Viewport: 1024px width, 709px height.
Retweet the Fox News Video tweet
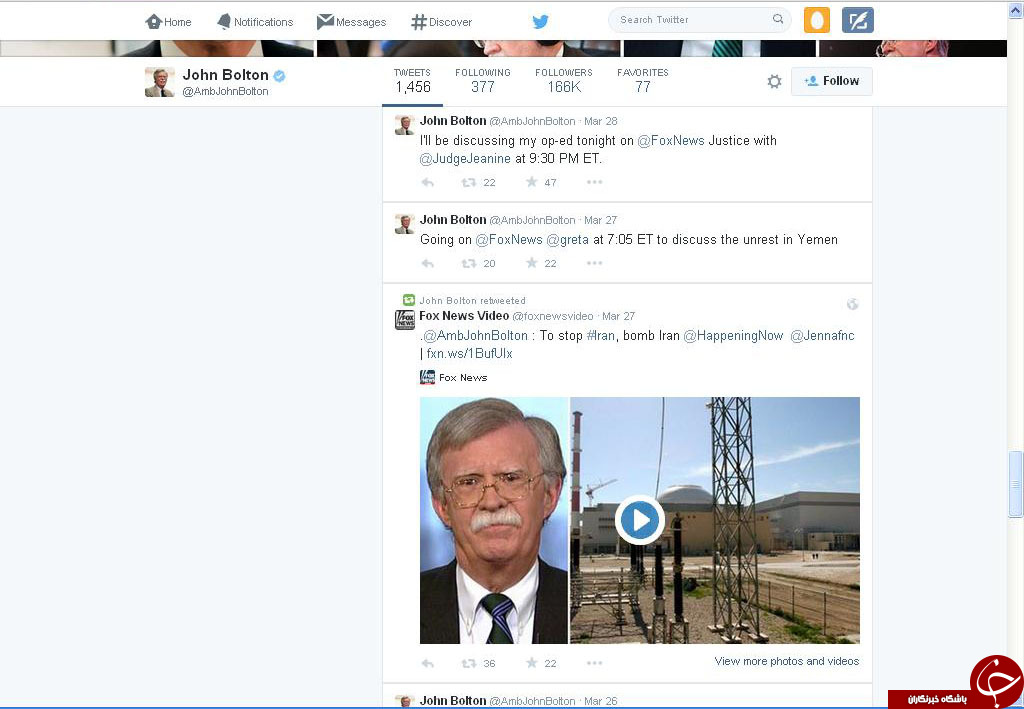click(469, 663)
